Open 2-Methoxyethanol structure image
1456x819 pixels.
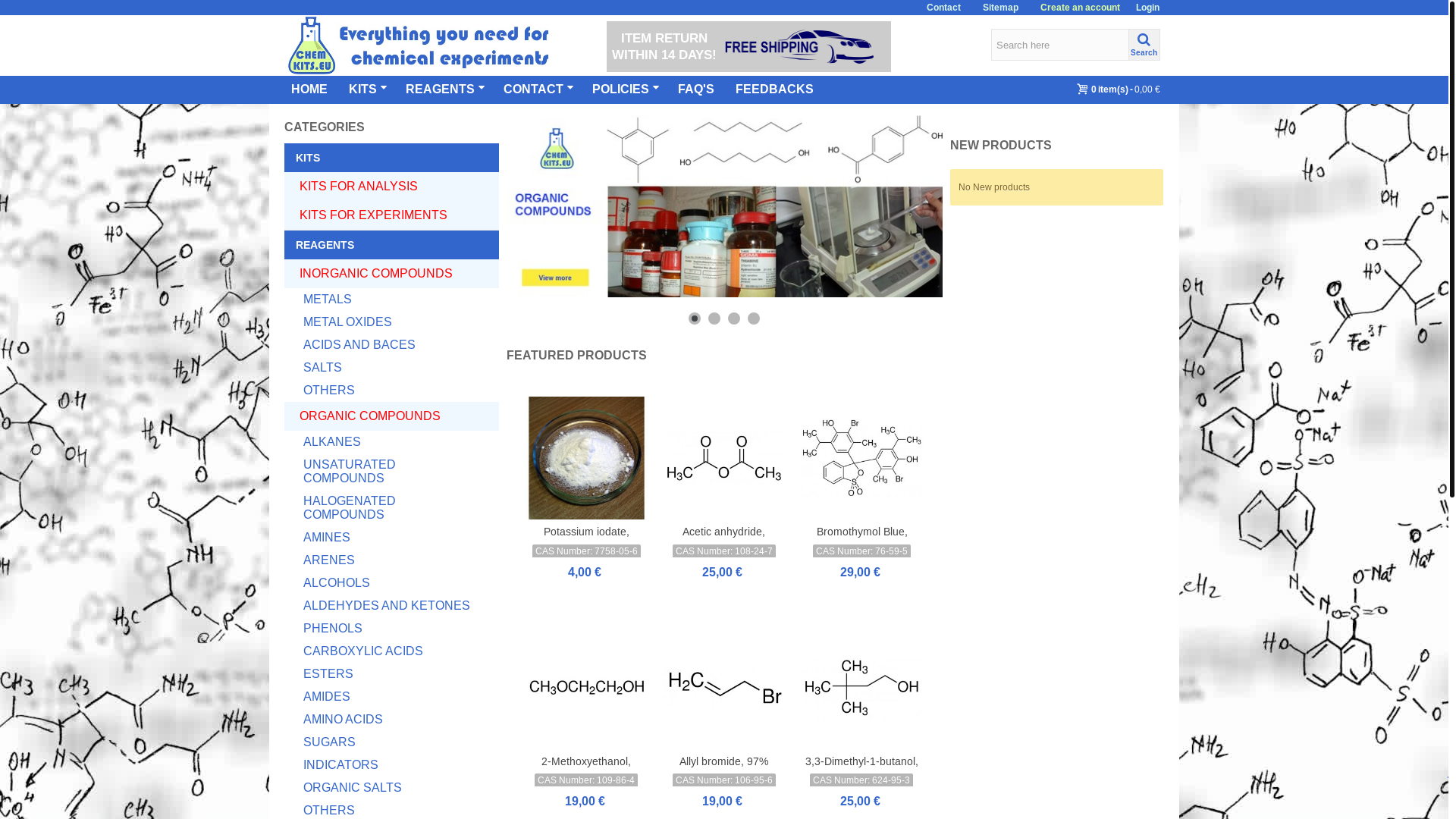pyautogui.click(x=586, y=687)
